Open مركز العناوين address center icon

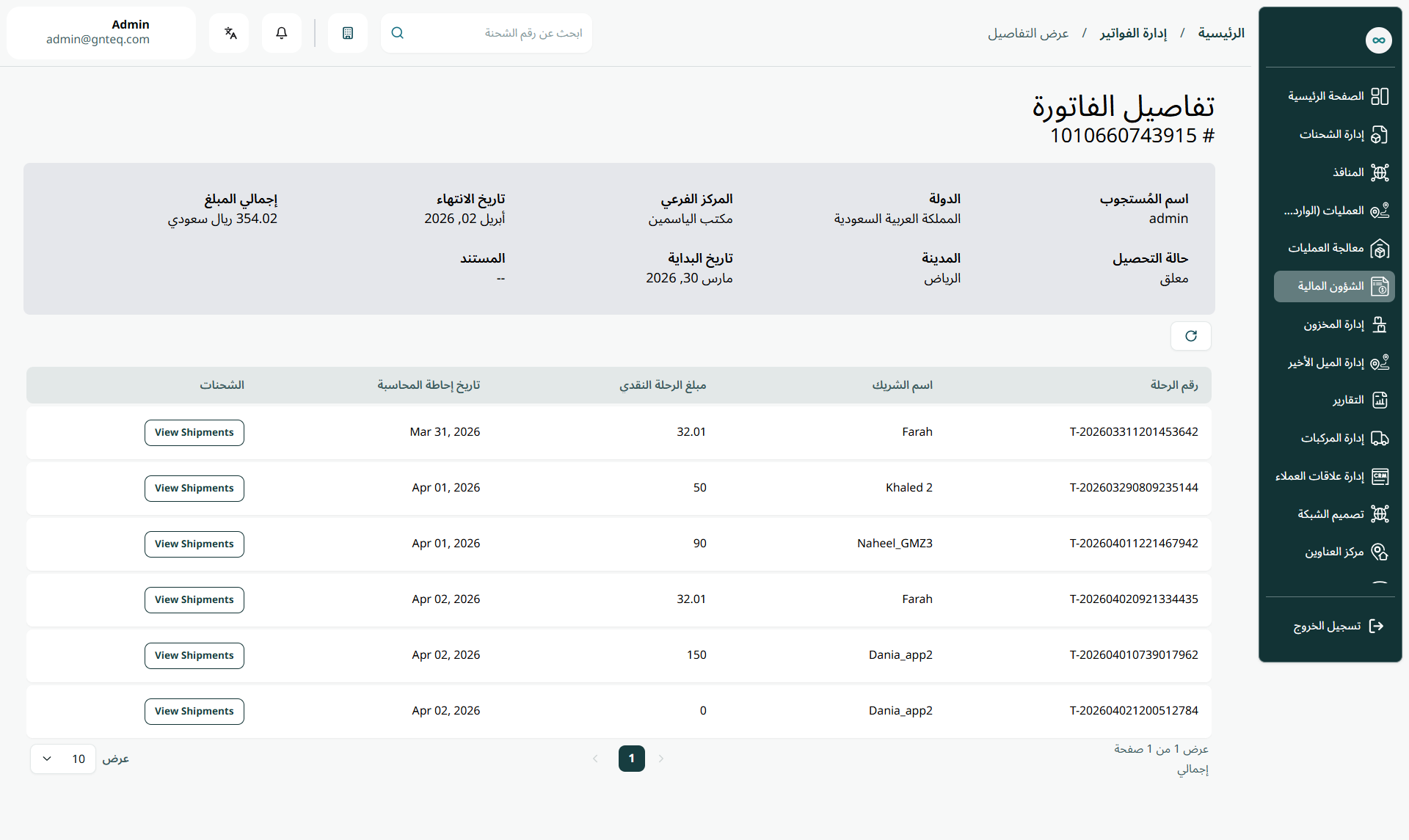click(1380, 552)
